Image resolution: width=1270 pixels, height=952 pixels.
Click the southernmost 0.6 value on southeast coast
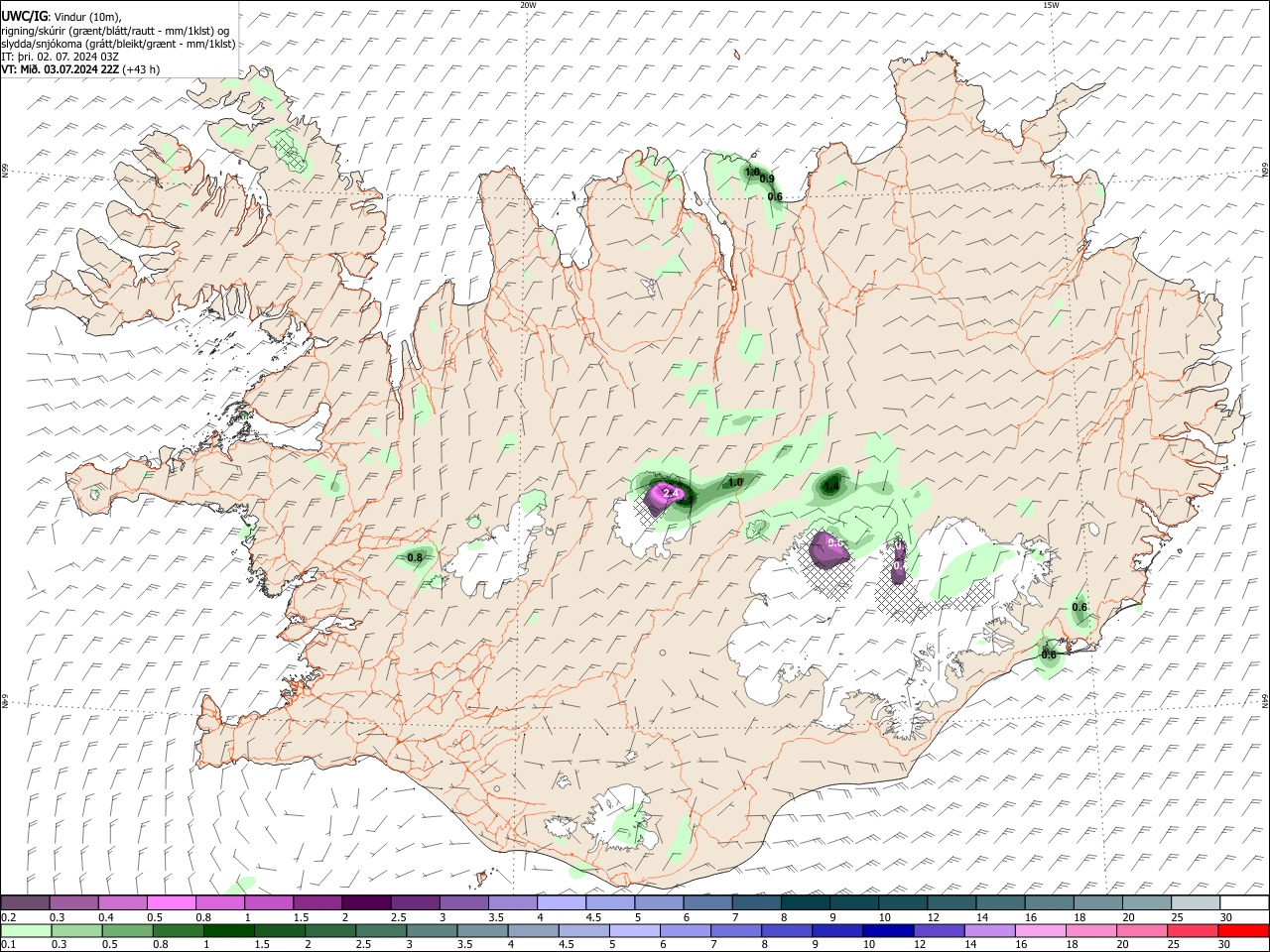[1049, 654]
